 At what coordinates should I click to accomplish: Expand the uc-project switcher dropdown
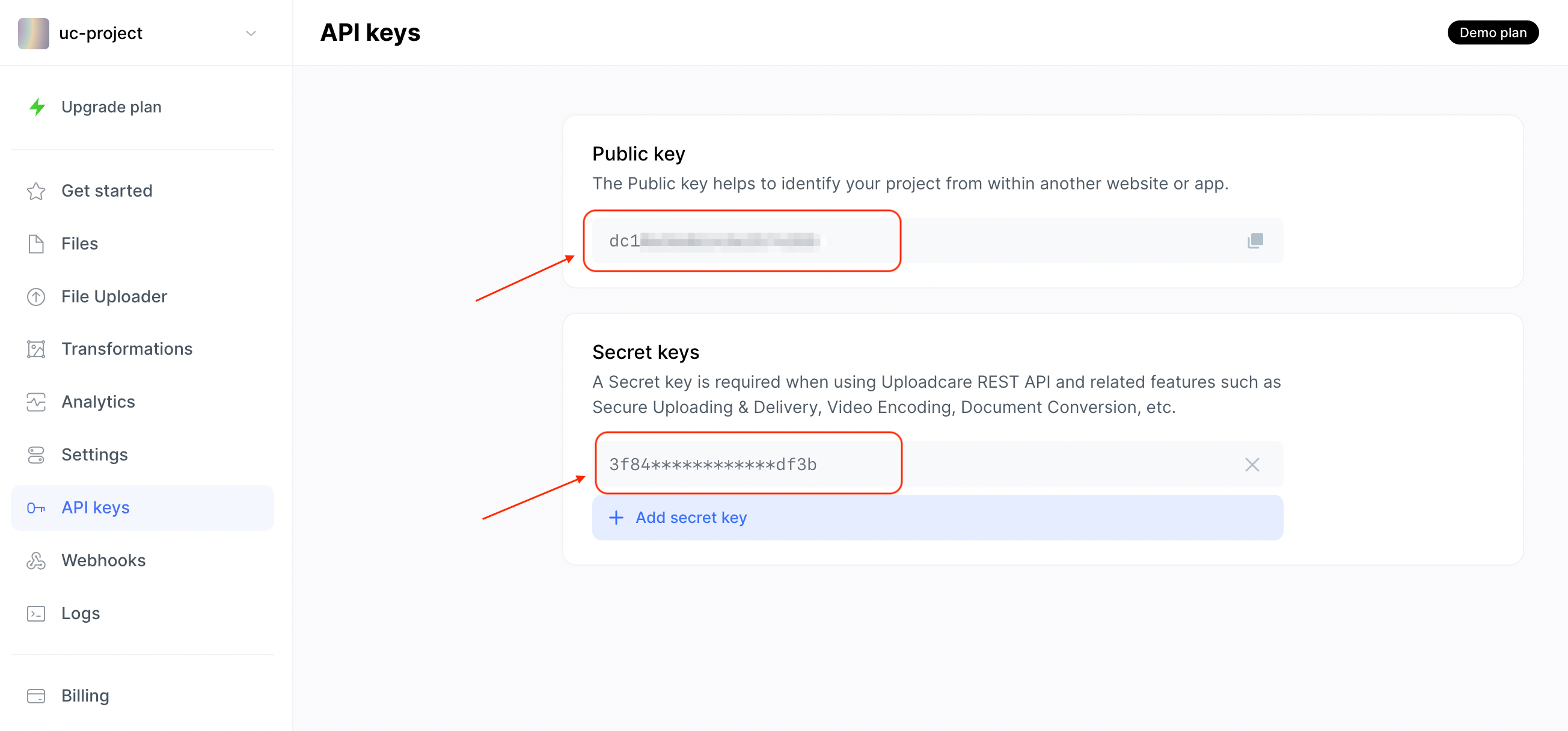pos(250,34)
